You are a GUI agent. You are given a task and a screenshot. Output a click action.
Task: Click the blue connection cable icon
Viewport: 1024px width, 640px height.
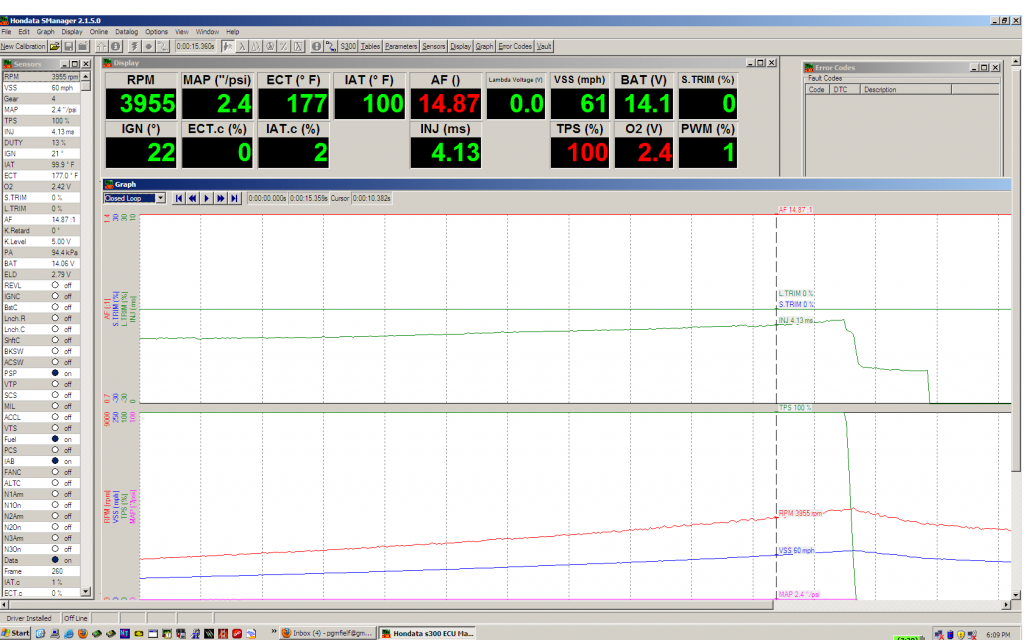(x=330, y=46)
